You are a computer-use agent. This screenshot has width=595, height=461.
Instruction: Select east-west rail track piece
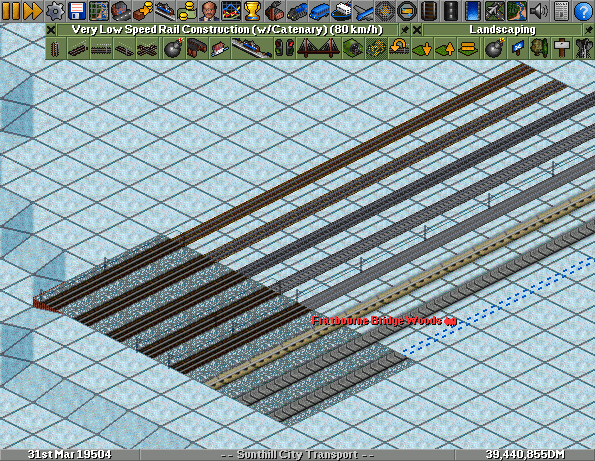click(x=101, y=48)
